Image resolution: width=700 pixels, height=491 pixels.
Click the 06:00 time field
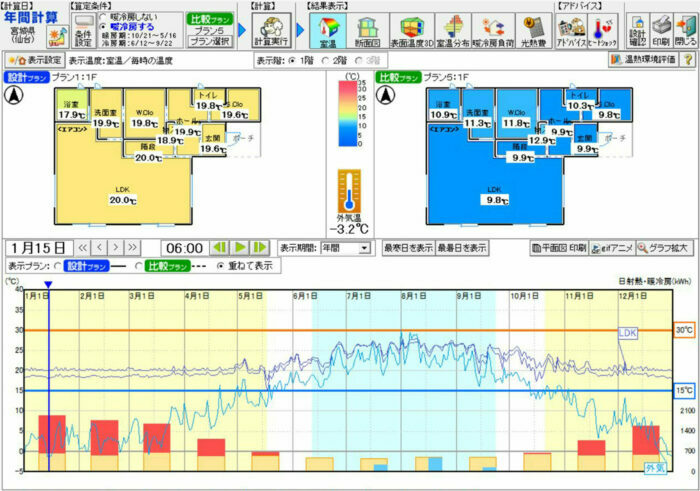pyautogui.click(x=184, y=248)
